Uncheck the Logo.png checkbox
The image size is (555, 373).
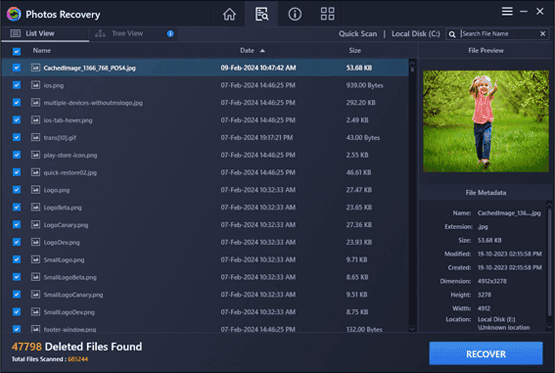coord(17,190)
